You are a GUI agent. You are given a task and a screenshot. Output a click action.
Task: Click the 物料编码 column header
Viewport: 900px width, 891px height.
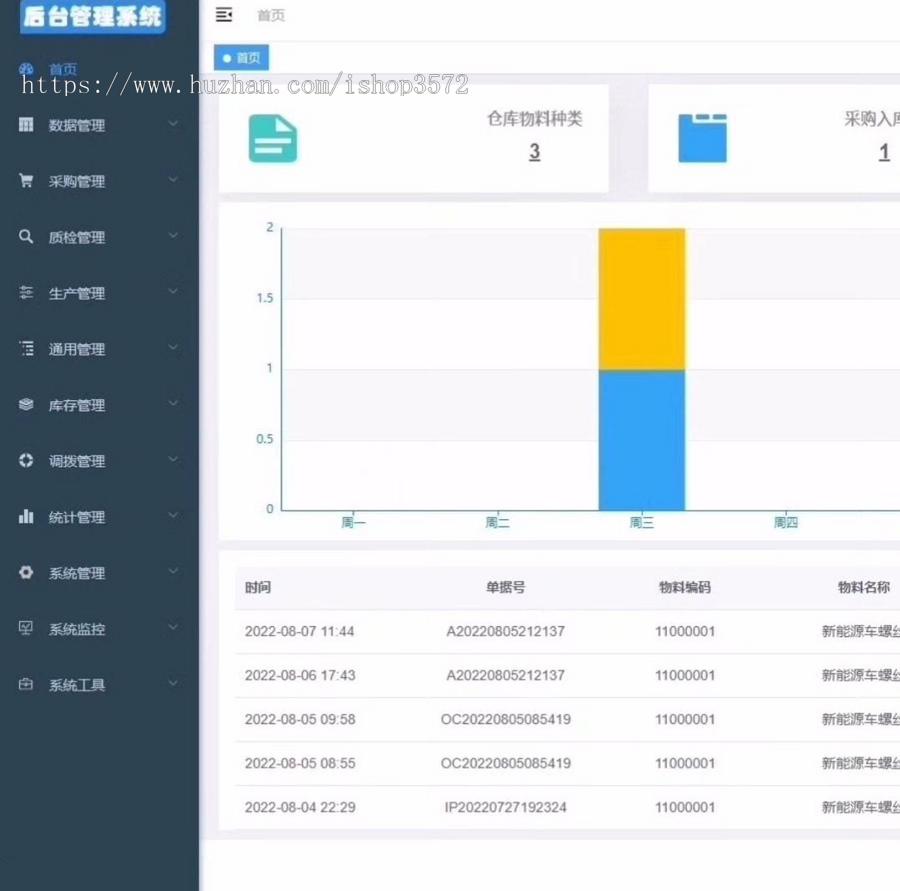685,587
